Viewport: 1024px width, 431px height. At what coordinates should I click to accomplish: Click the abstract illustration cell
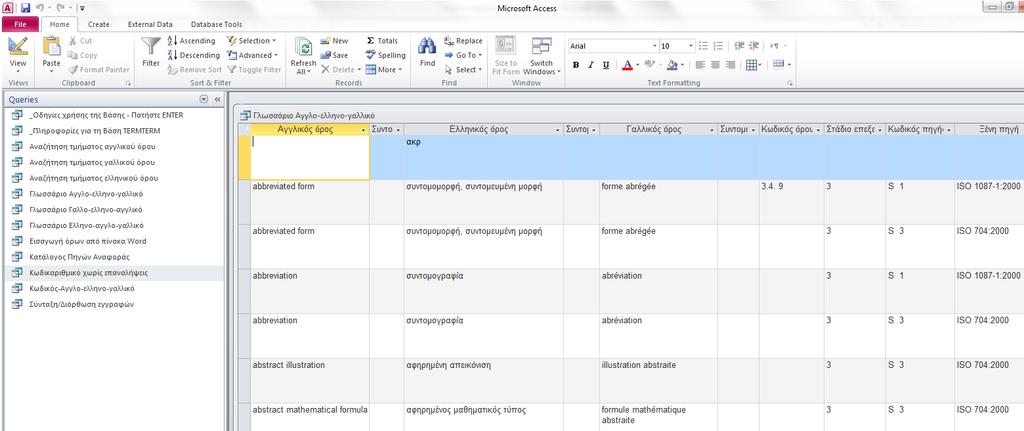[x=310, y=380]
